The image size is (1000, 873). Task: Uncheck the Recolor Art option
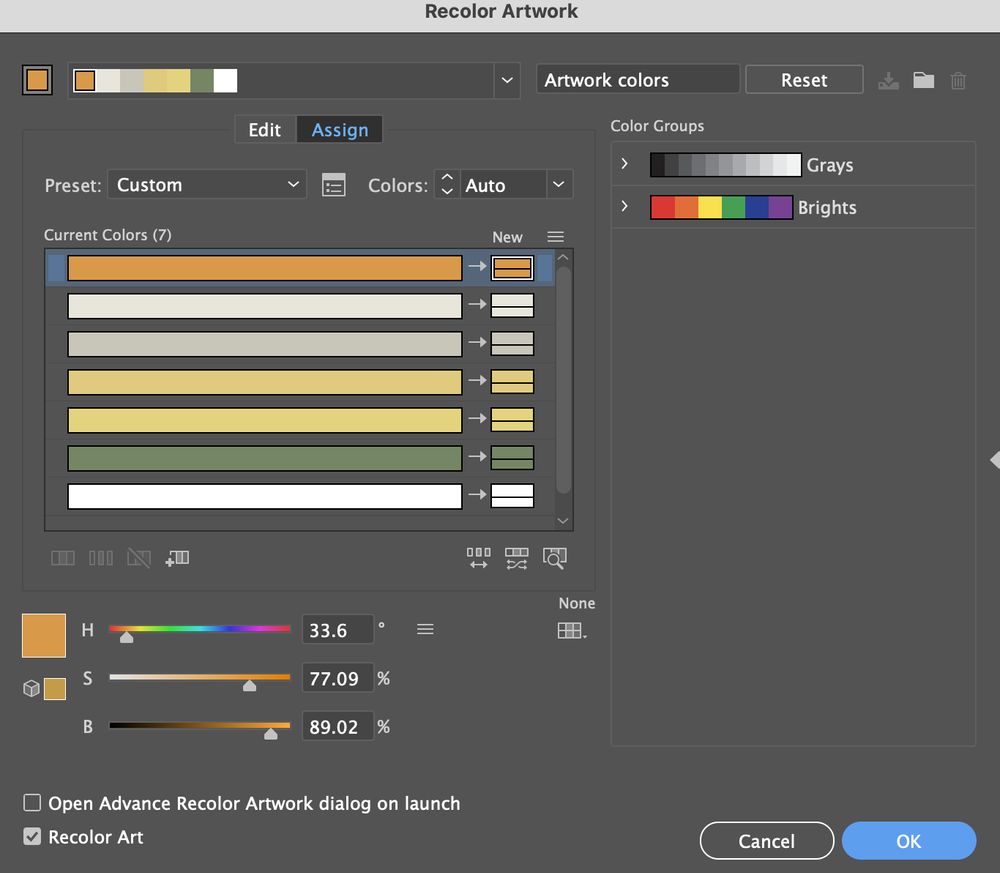[31, 837]
